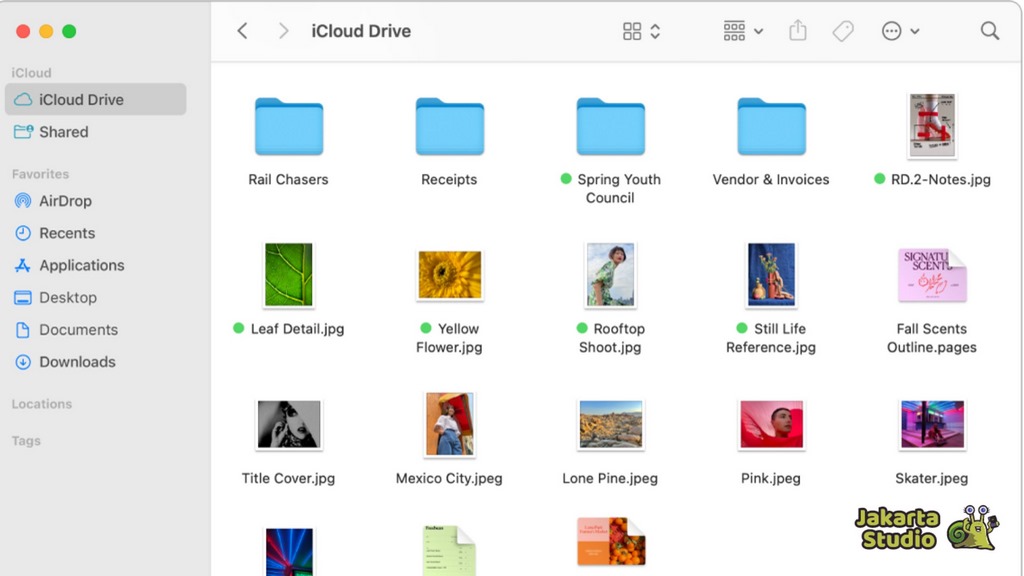This screenshot has width=1024, height=576.
Task: Open Desktop icon in sidebar
Action: pos(23,298)
